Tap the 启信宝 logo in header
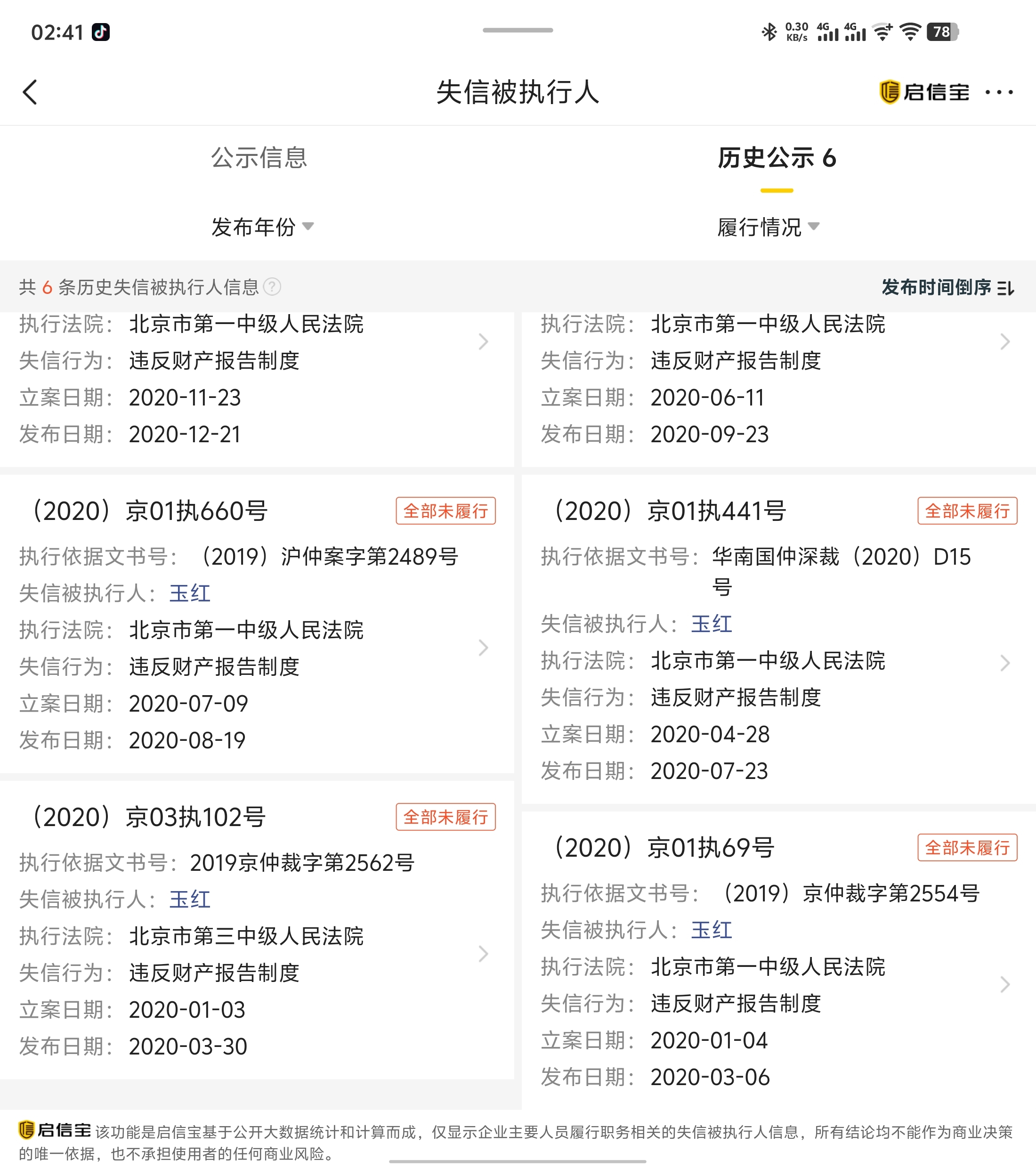Image resolution: width=1036 pixels, height=1168 pixels. 924,92
